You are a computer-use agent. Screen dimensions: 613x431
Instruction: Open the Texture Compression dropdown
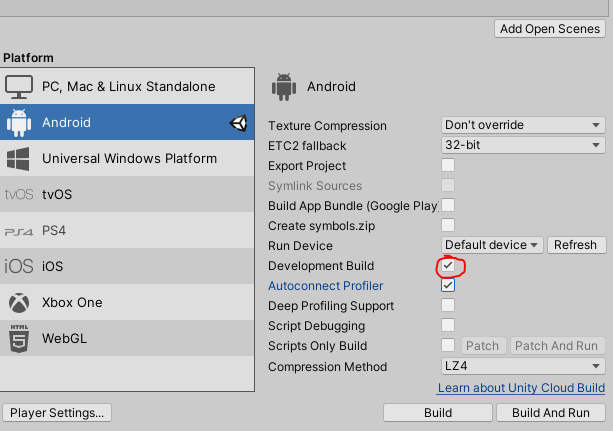523,125
